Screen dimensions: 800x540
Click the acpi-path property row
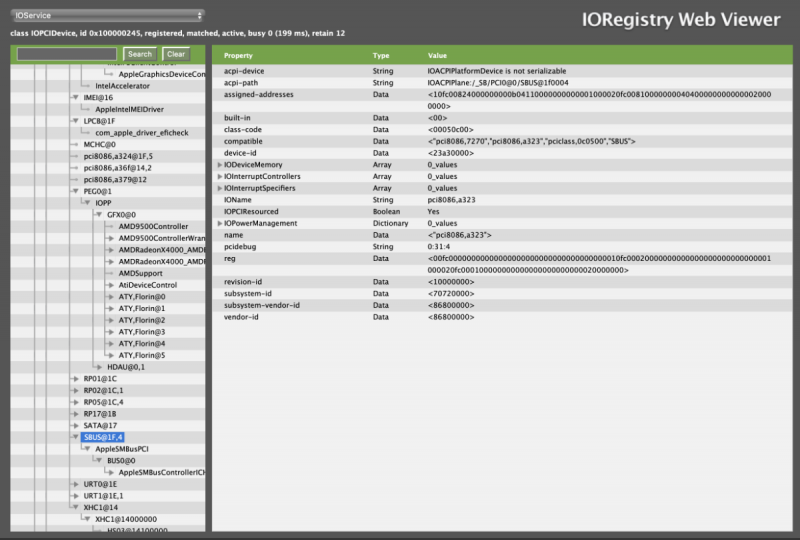tap(502, 83)
